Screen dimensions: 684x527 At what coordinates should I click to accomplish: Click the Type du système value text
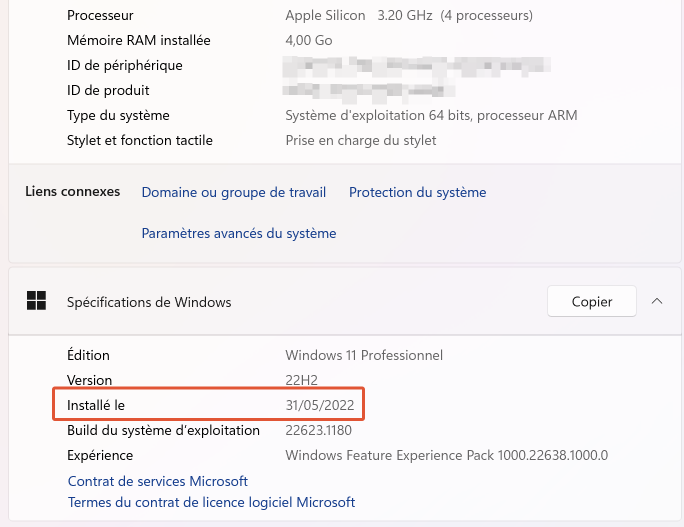pyautogui.click(x=431, y=116)
